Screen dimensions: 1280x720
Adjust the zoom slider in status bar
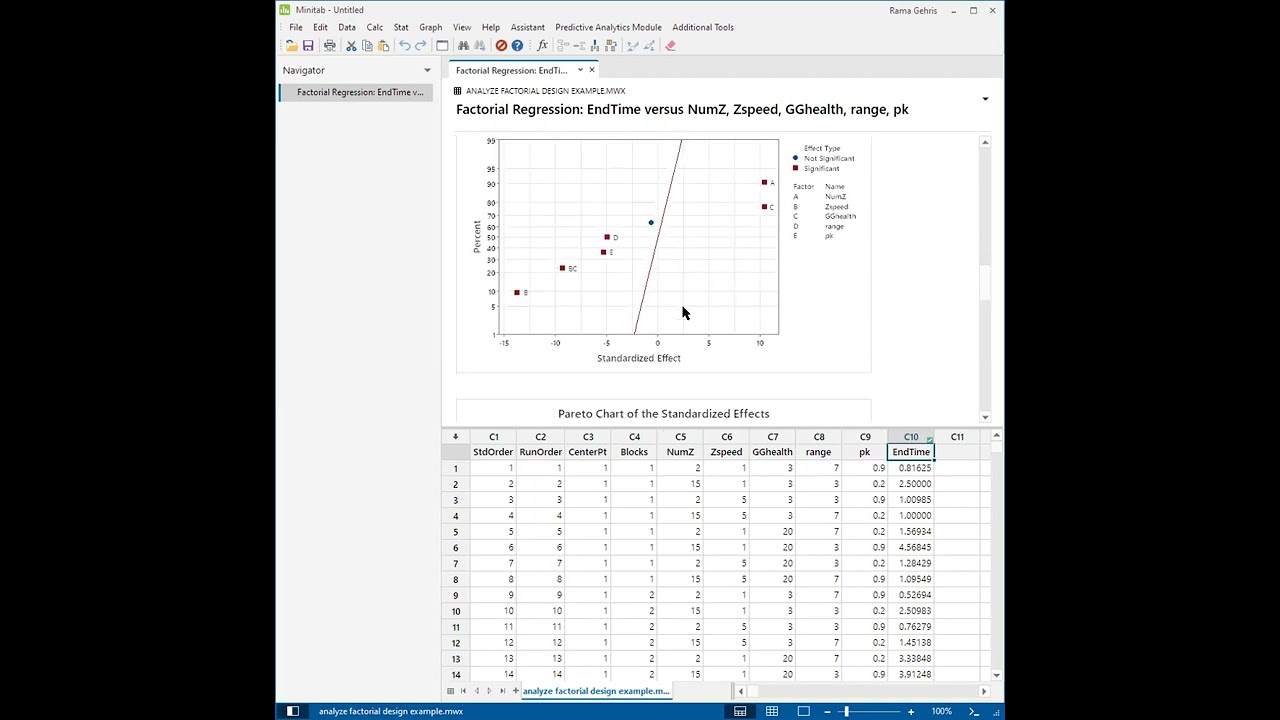[x=846, y=711]
